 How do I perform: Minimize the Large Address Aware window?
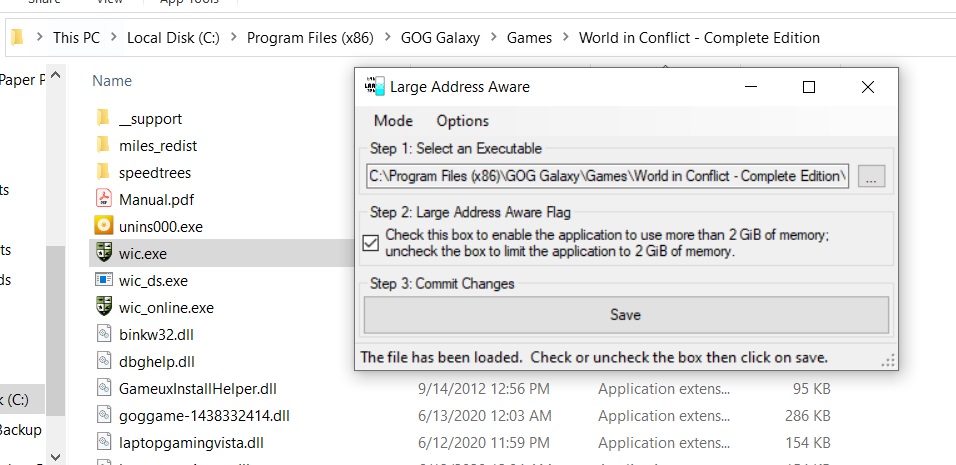(751, 87)
